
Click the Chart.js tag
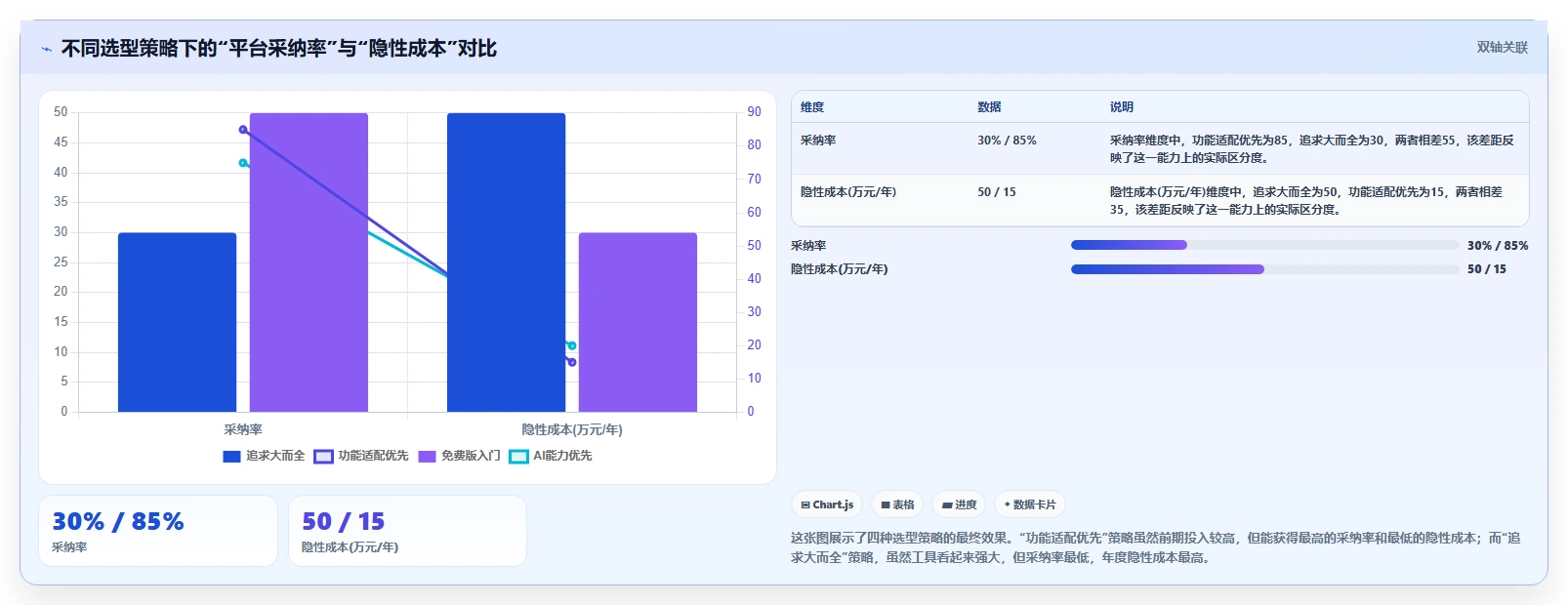pyautogui.click(x=827, y=504)
